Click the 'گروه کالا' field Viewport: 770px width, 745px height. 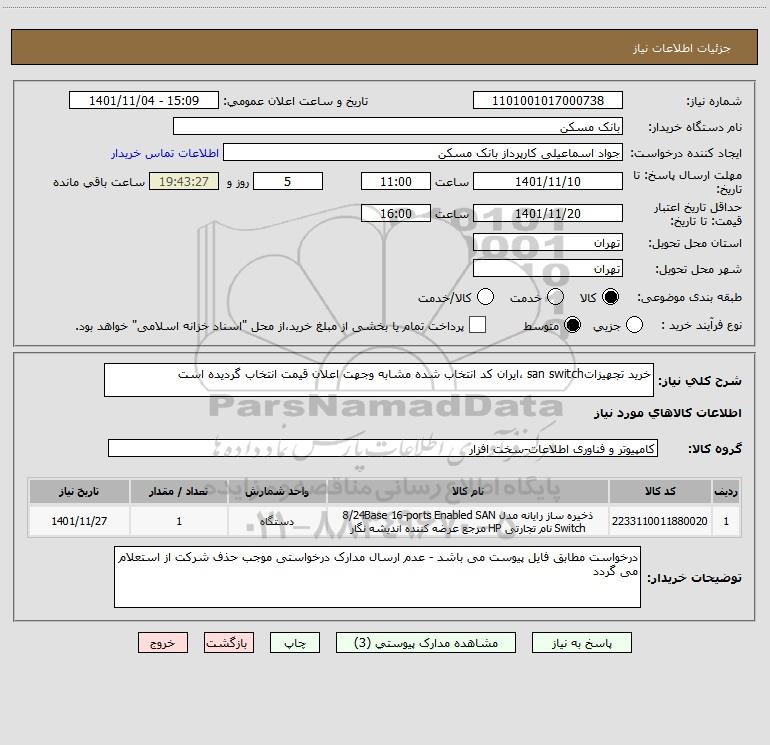click(382, 448)
